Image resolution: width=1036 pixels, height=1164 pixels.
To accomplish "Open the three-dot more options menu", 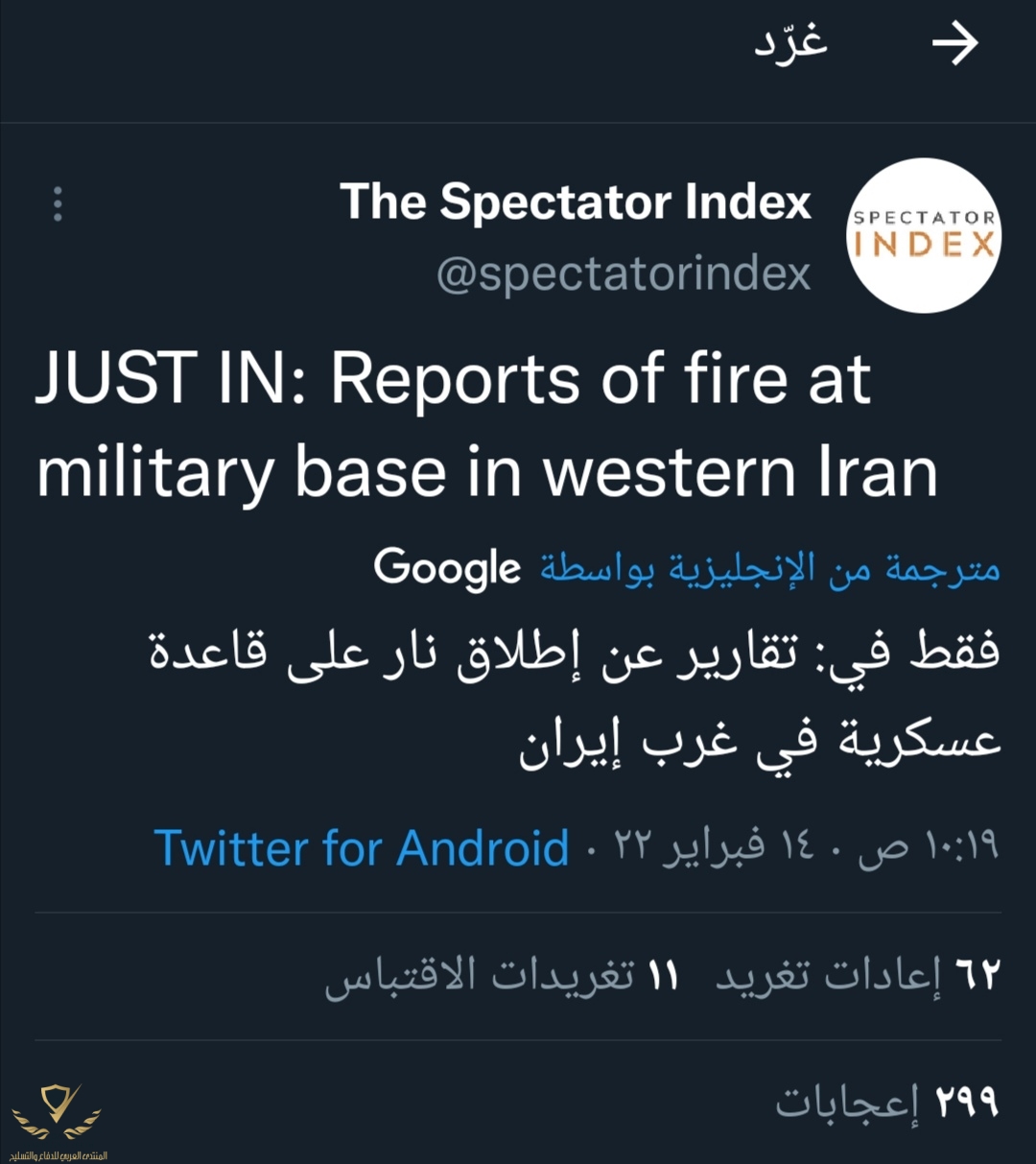I will [x=59, y=204].
